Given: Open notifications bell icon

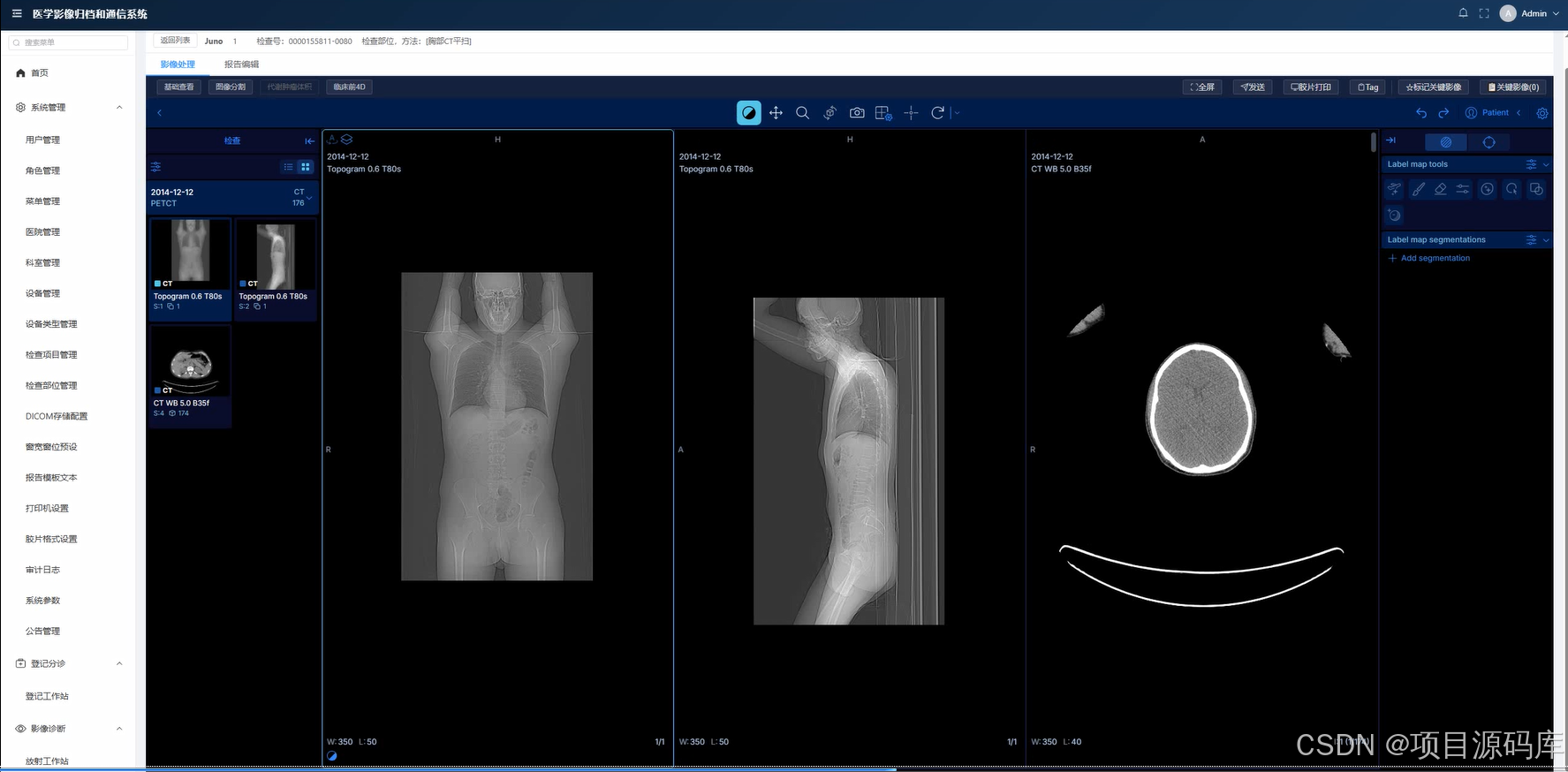Looking at the screenshot, I should [x=1463, y=13].
